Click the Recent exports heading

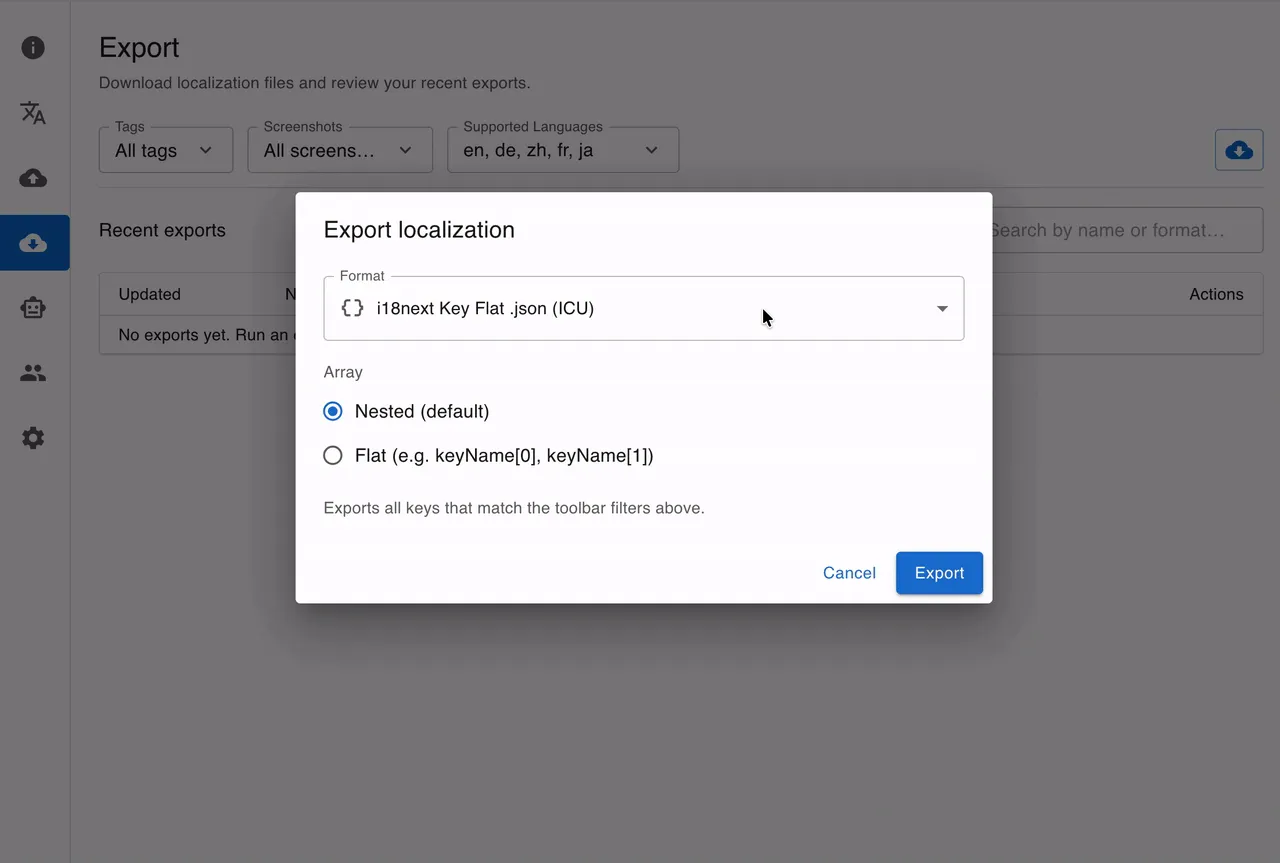coord(162,230)
